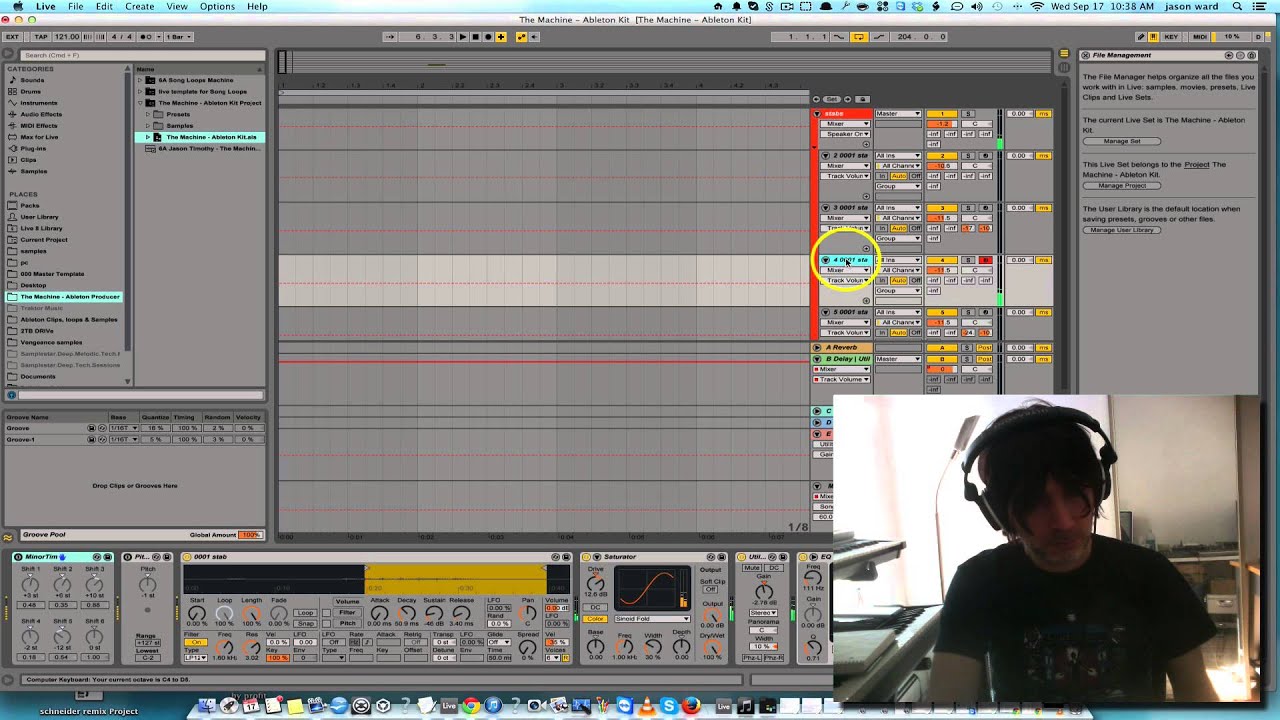Viewport: 1280px width, 720px height.
Task: Click the Manage Project button
Action: [x=1121, y=185]
